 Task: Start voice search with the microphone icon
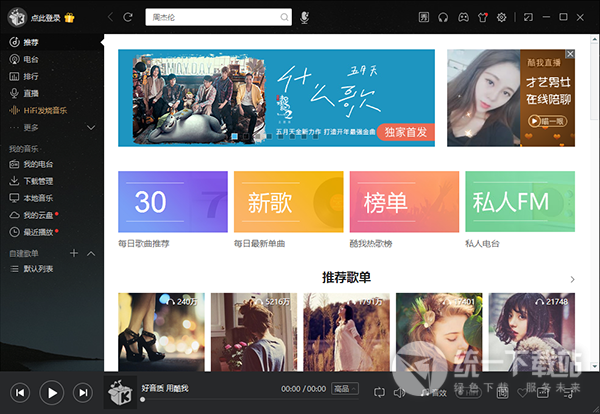[x=305, y=17]
